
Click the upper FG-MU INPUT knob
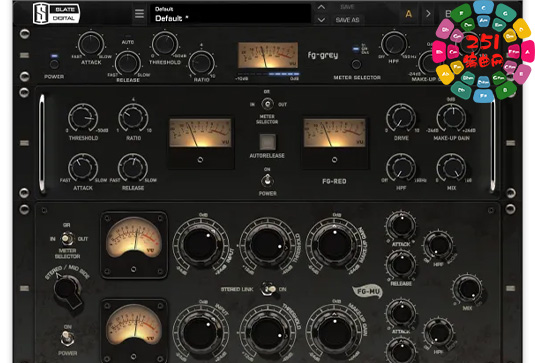tap(201, 245)
